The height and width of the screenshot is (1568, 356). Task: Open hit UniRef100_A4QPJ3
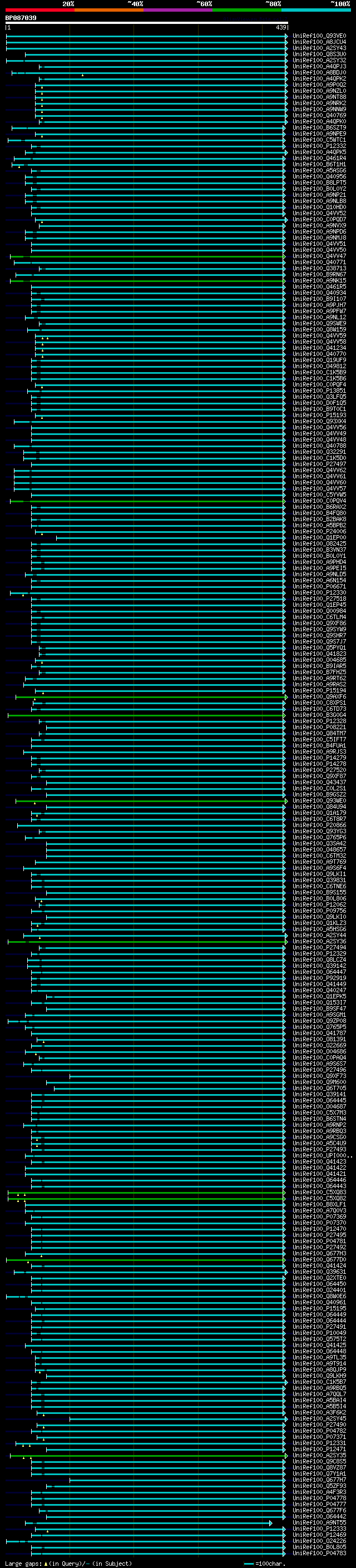[319, 66]
